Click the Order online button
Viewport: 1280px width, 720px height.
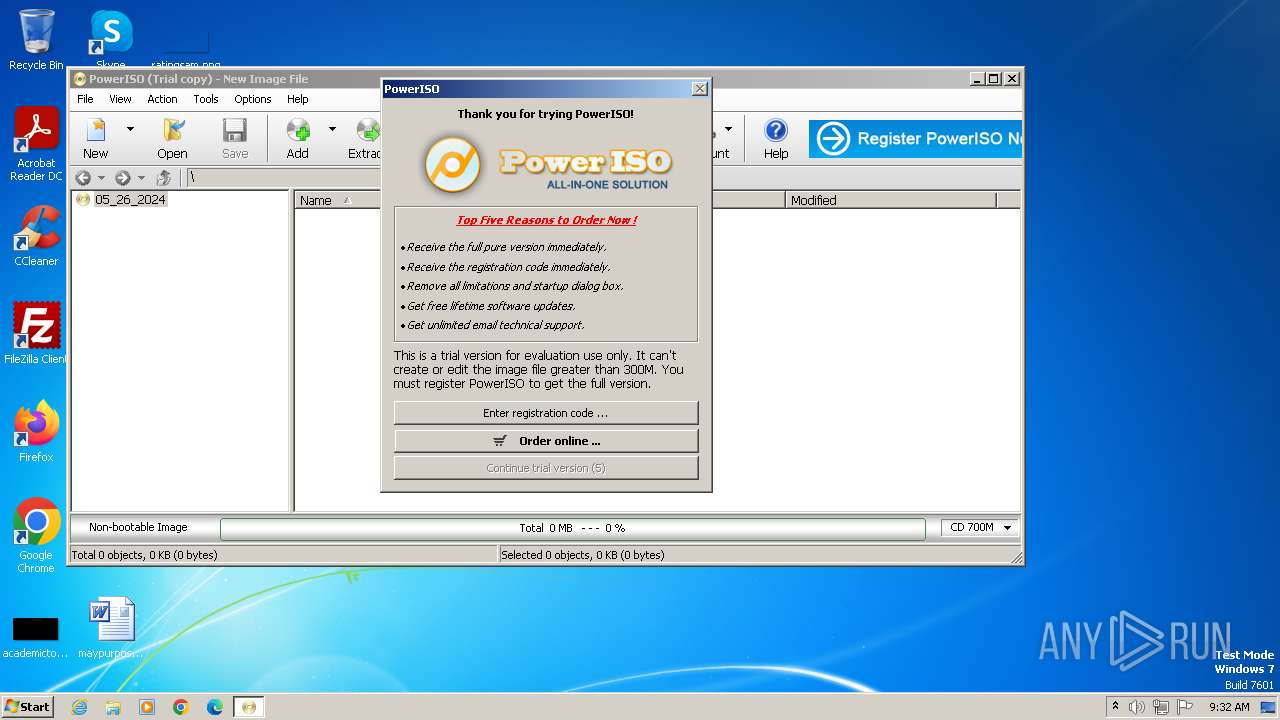546,441
